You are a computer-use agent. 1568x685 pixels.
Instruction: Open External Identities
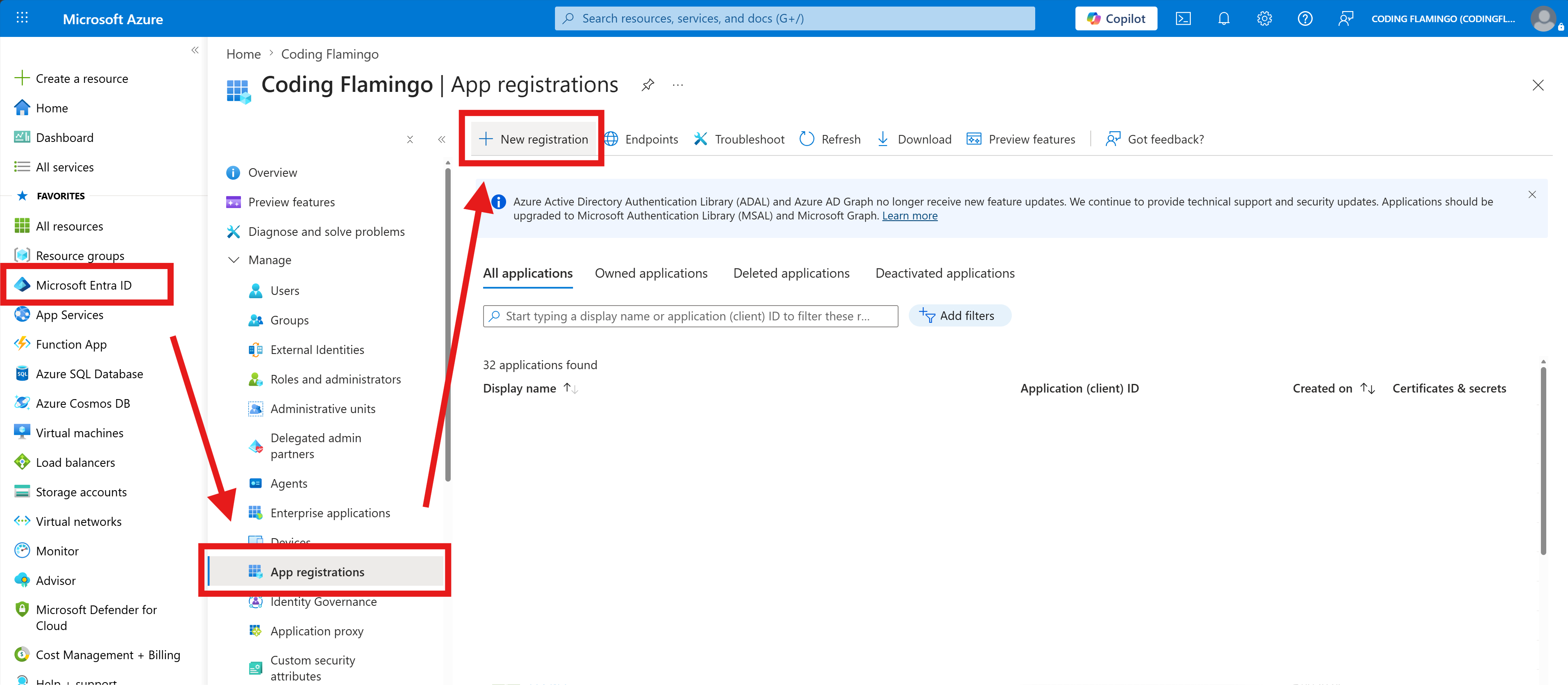[x=306, y=349]
